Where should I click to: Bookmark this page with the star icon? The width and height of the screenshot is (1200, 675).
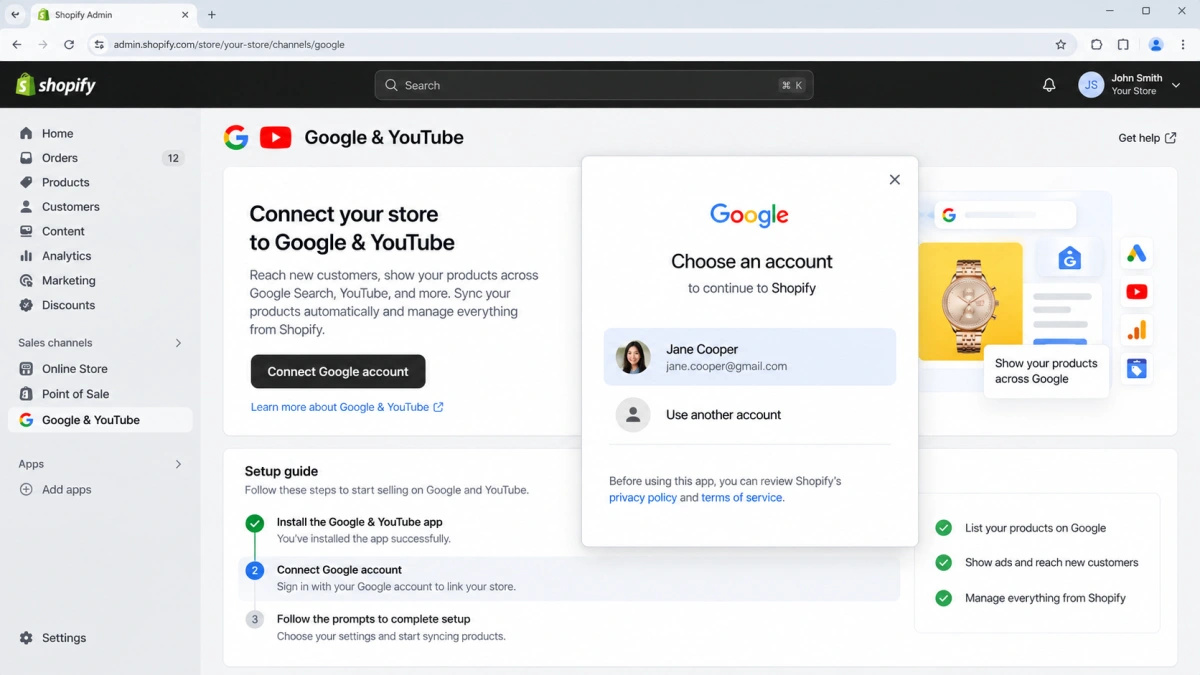point(1061,44)
